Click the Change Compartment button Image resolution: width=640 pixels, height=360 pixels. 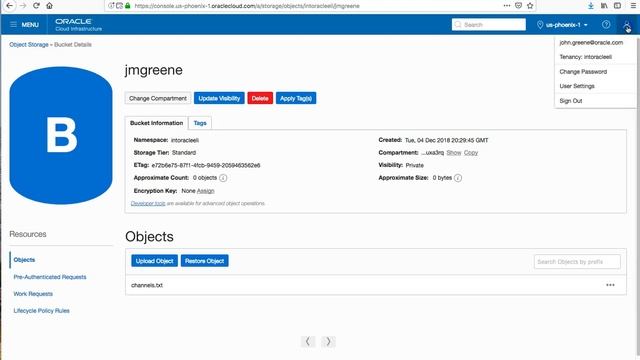[x=158, y=98]
